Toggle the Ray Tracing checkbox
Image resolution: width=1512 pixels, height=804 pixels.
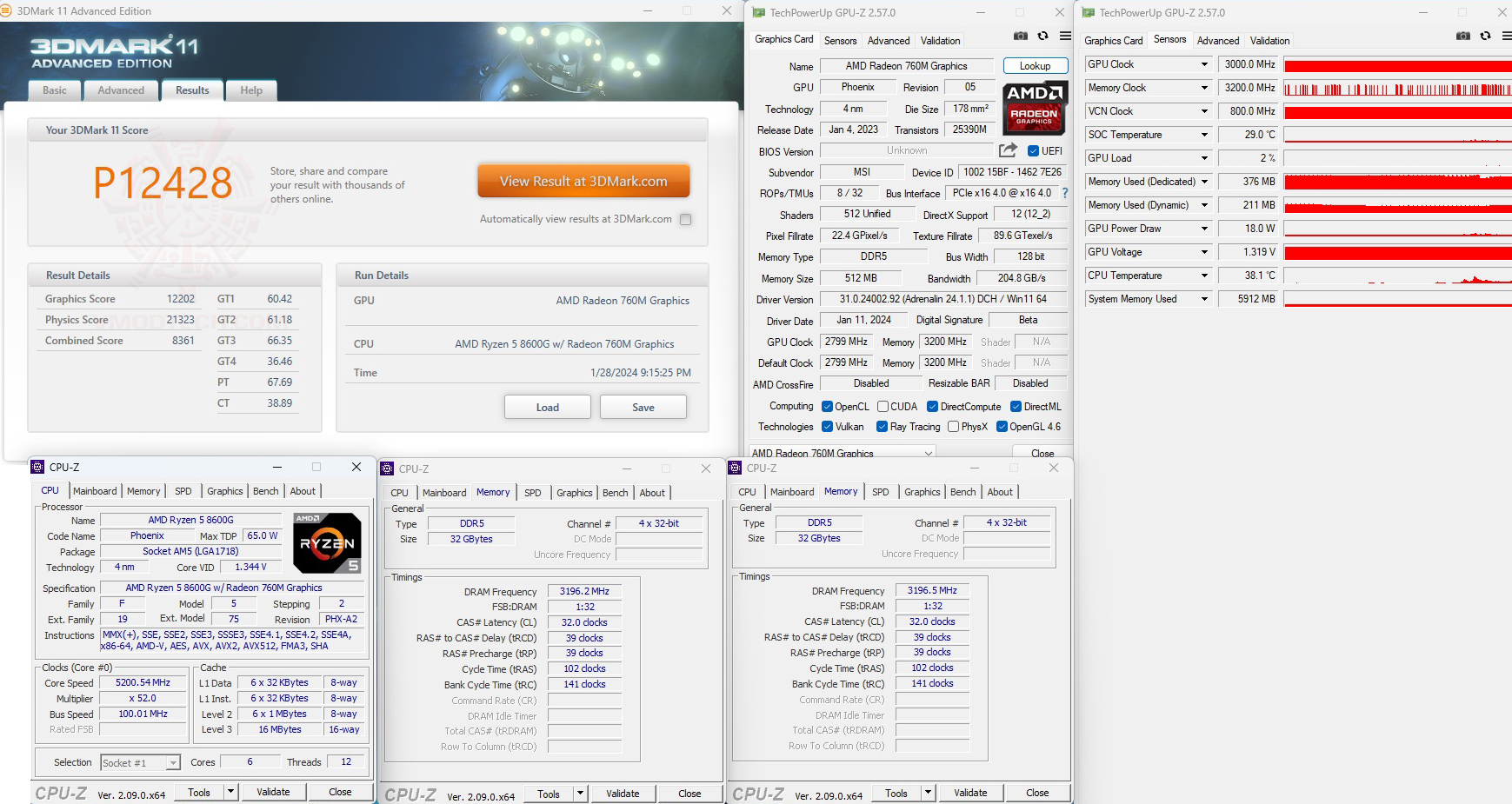[883, 427]
